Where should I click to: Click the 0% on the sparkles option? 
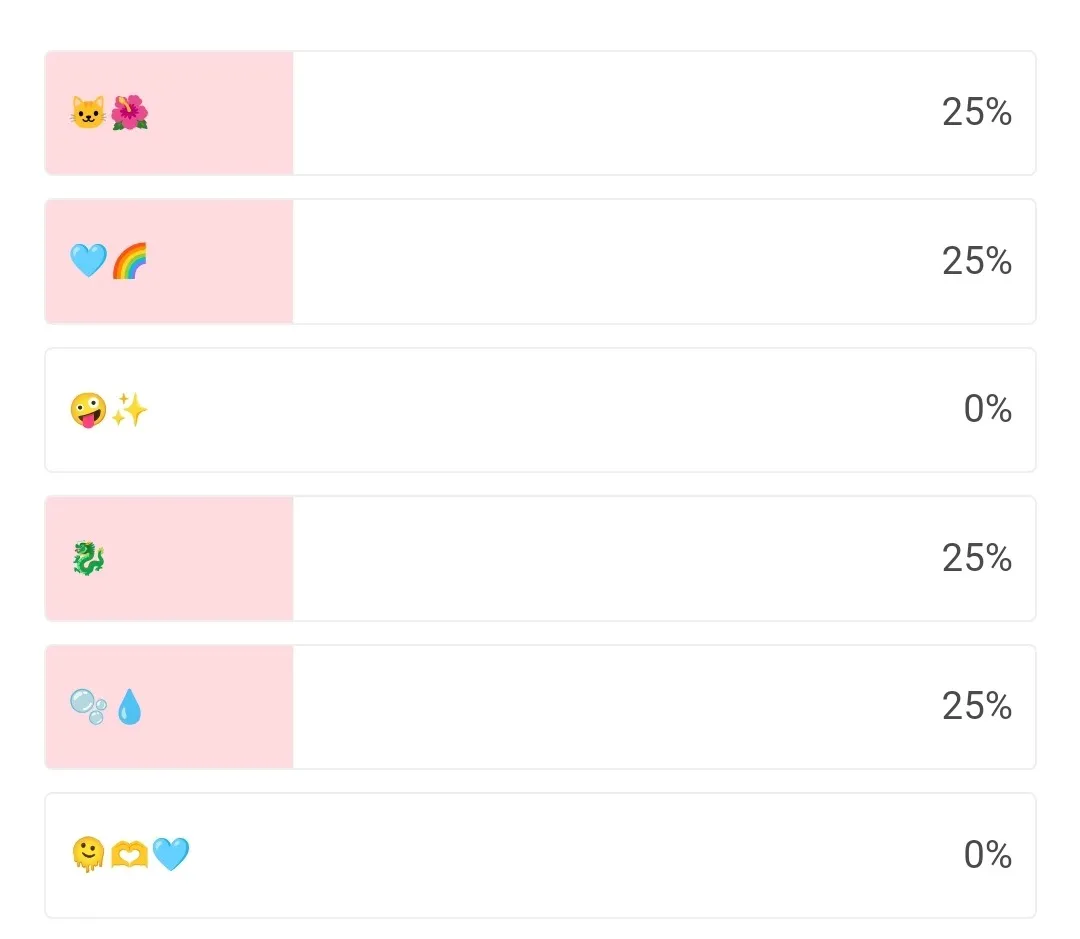coord(987,410)
